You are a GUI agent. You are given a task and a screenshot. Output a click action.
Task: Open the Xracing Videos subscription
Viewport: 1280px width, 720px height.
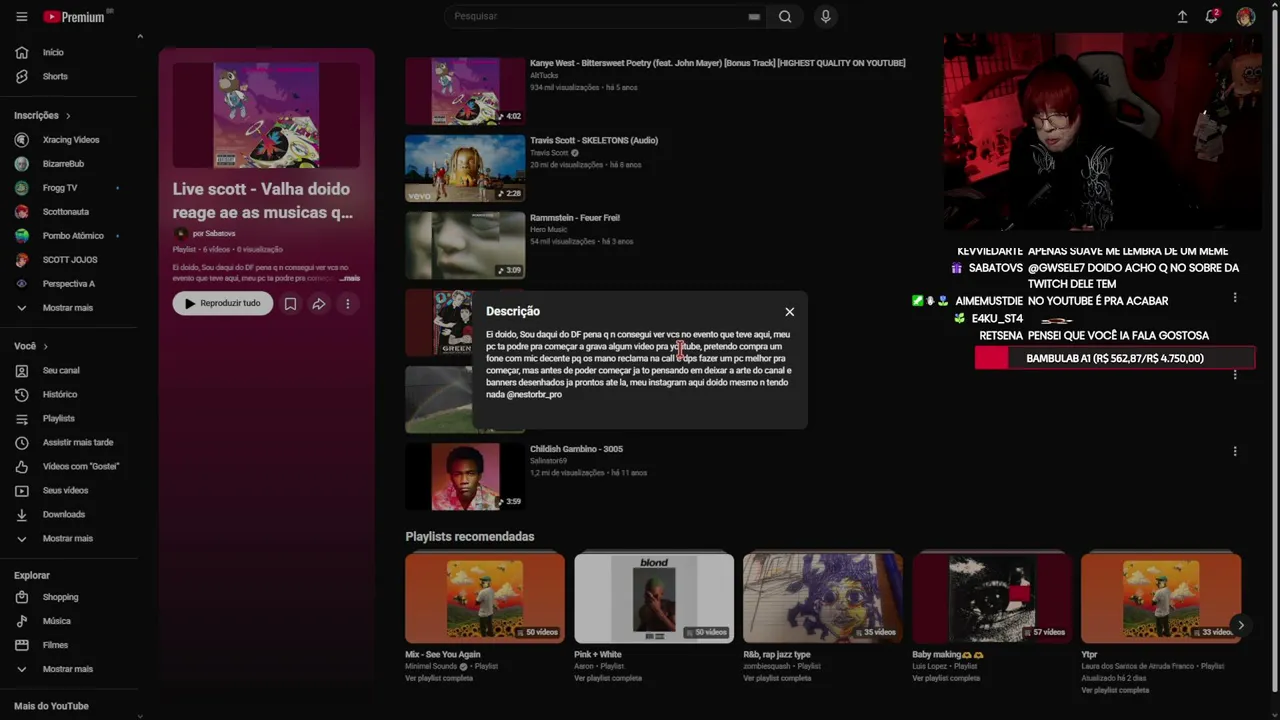coord(69,140)
